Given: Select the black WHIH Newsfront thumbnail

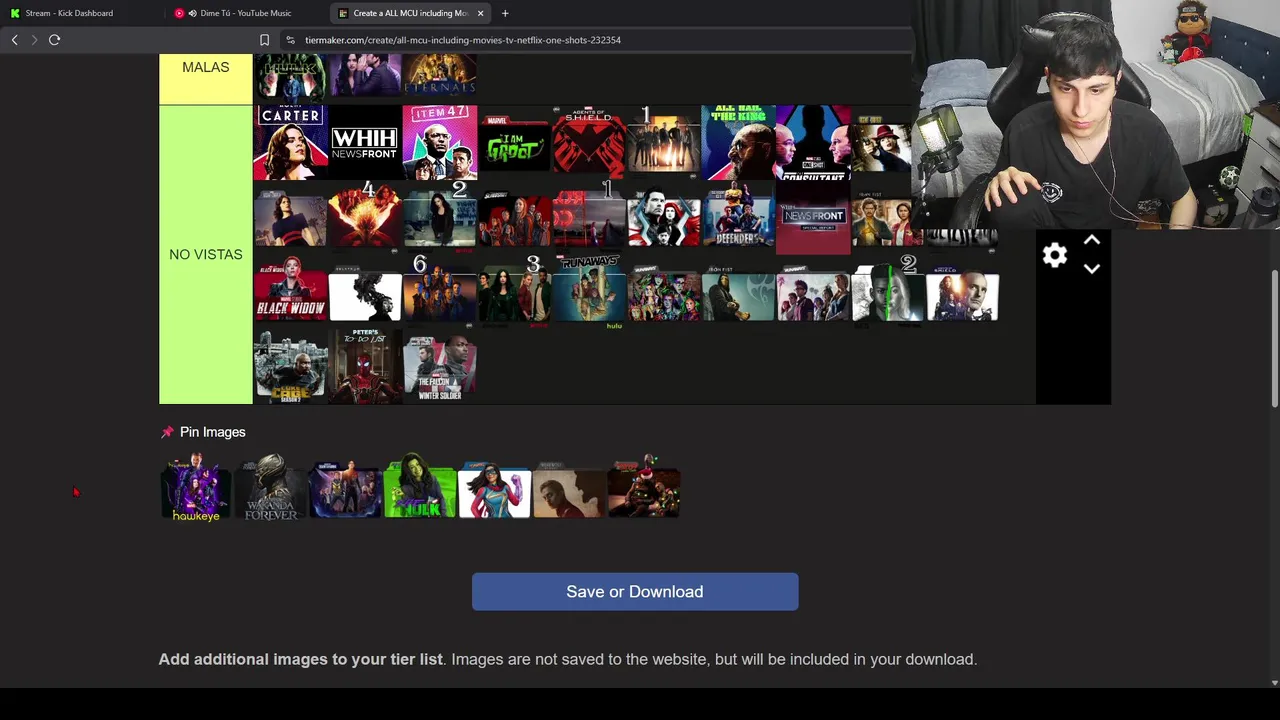Looking at the screenshot, I should click(x=365, y=143).
